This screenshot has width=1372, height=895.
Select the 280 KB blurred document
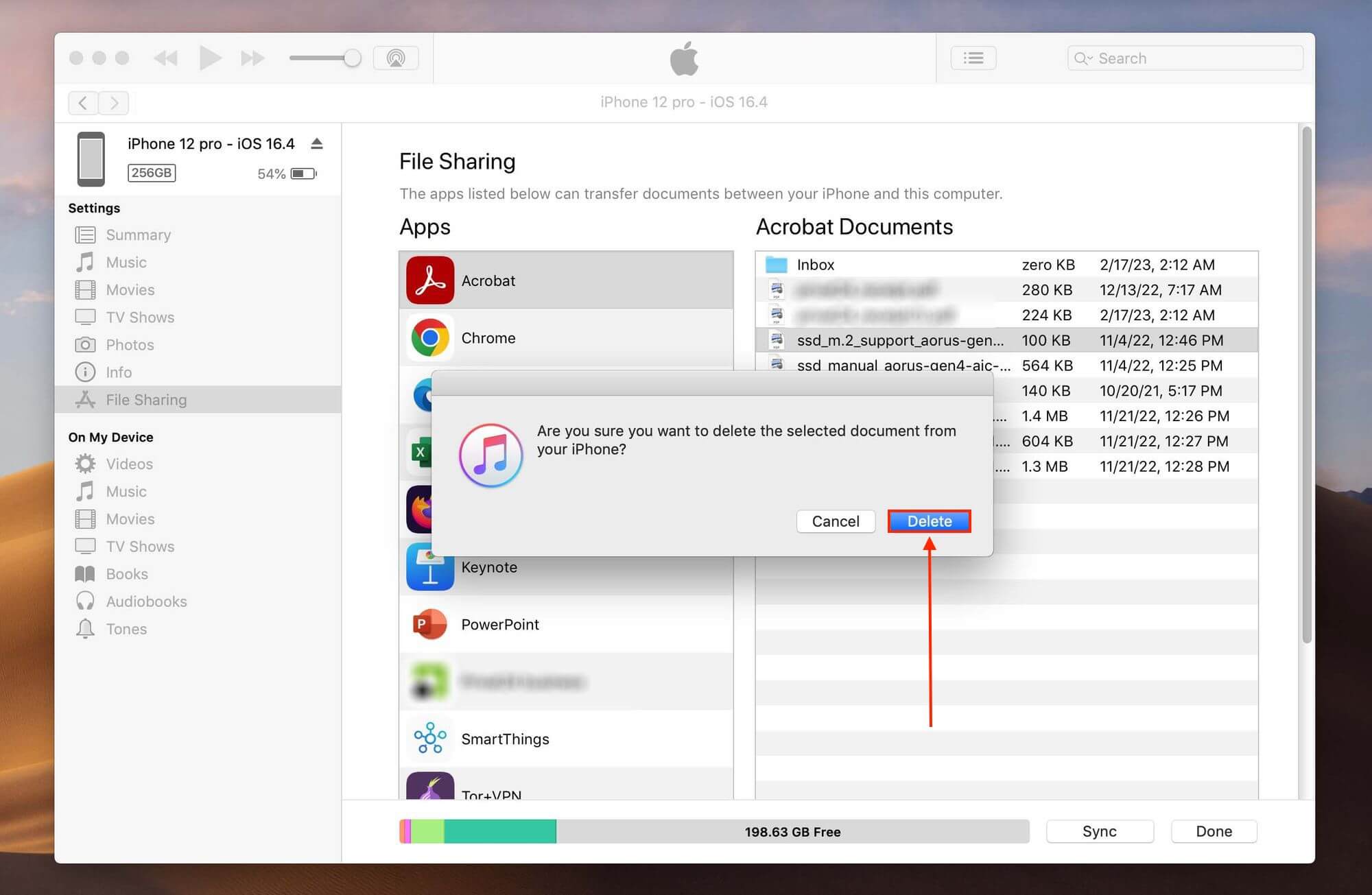(1006, 290)
